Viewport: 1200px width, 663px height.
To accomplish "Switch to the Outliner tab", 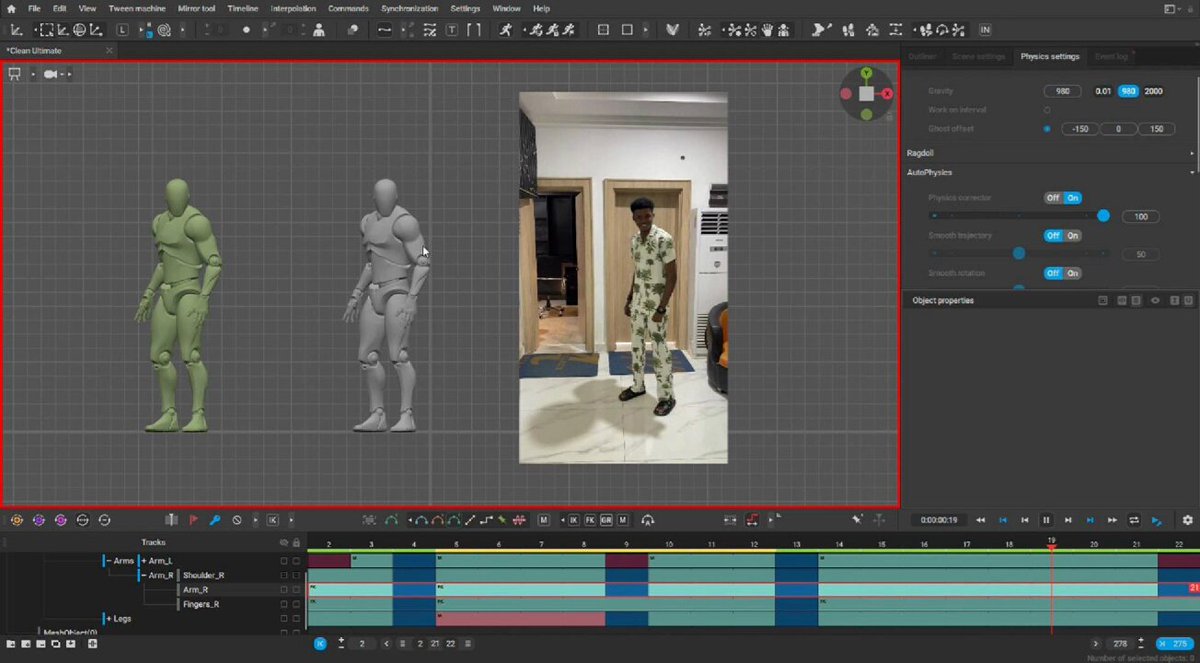I will [x=922, y=56].
